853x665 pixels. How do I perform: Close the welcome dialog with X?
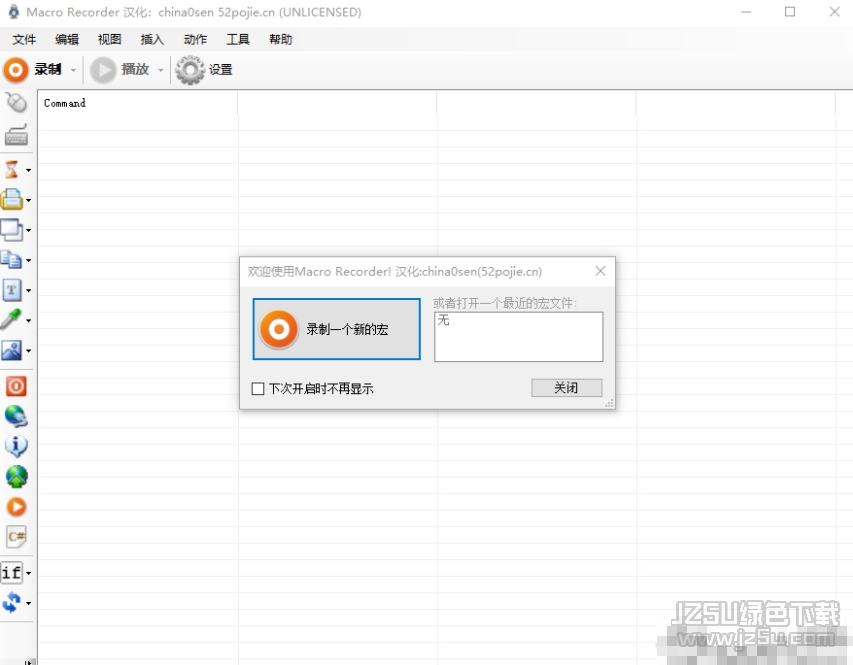pyautogui.click(x=600, y=271)
